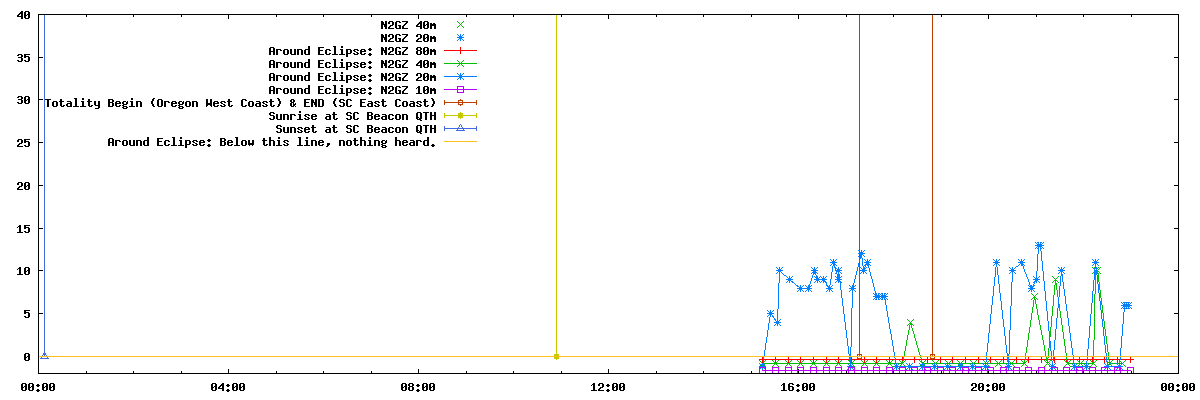Click the red plus line sample for 80m
1200x400 pixels.
click(x=460, y=51)
